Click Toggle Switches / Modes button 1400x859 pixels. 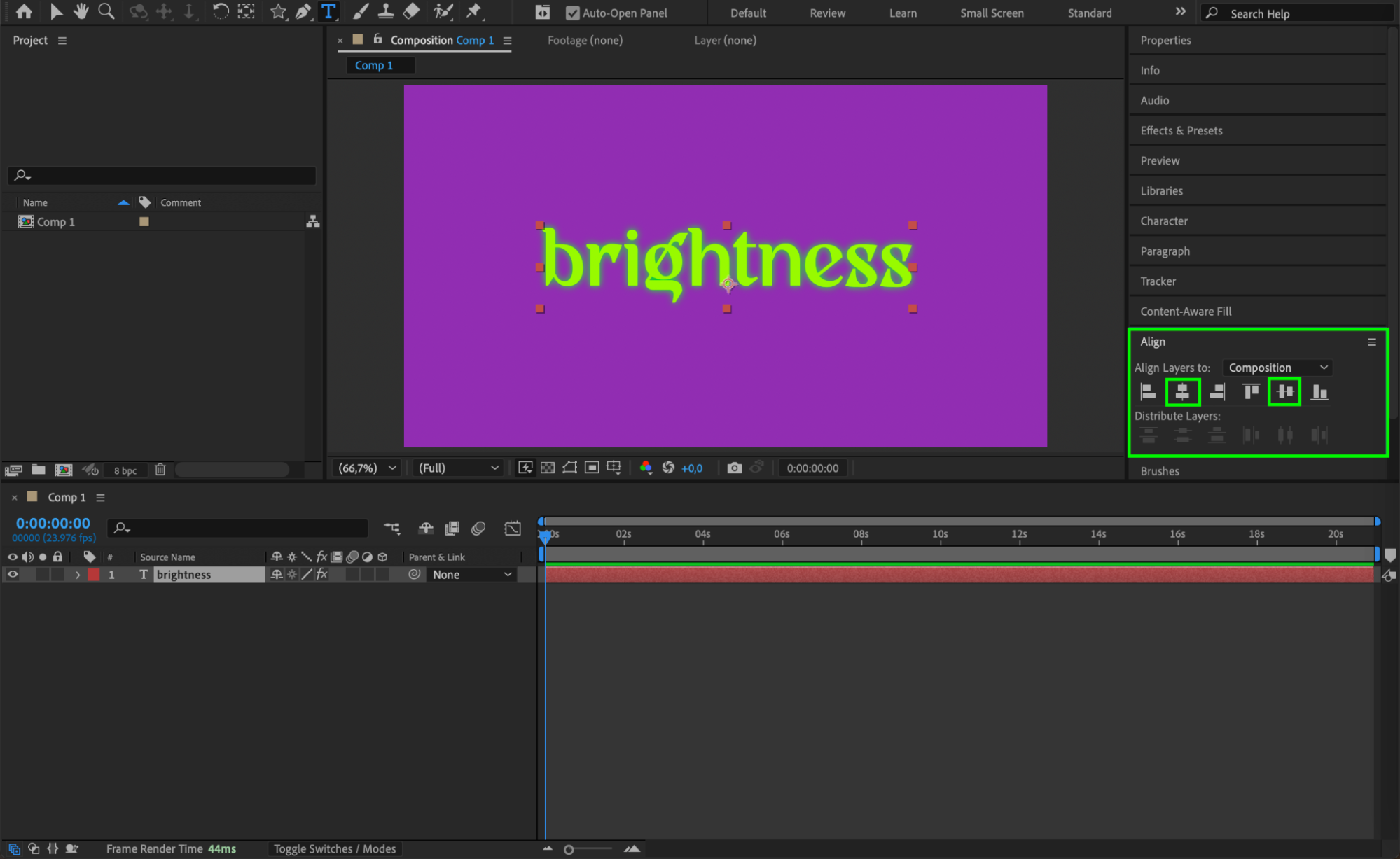[334, 848]
